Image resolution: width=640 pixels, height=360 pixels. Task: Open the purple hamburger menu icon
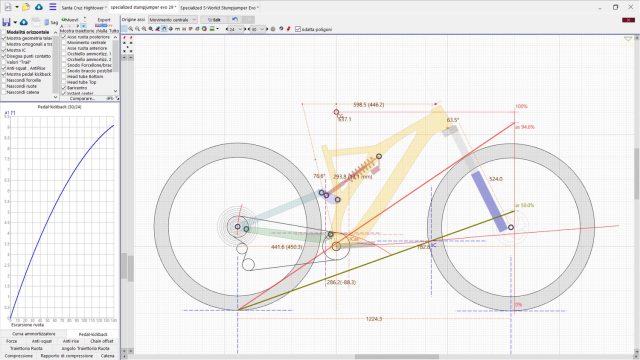click(53, 7)
